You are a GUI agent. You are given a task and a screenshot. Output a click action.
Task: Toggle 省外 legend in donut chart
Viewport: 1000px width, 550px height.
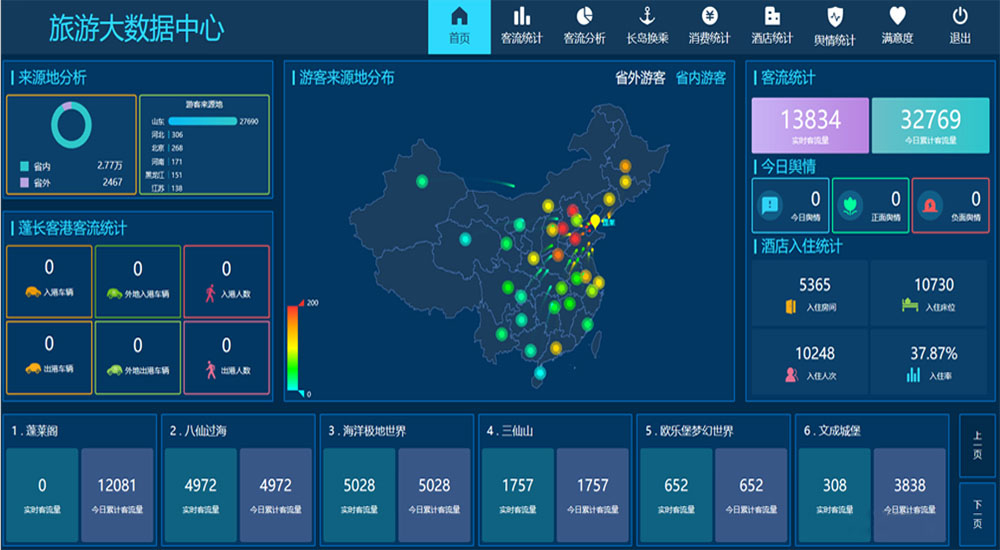click(x=35, y=182)
